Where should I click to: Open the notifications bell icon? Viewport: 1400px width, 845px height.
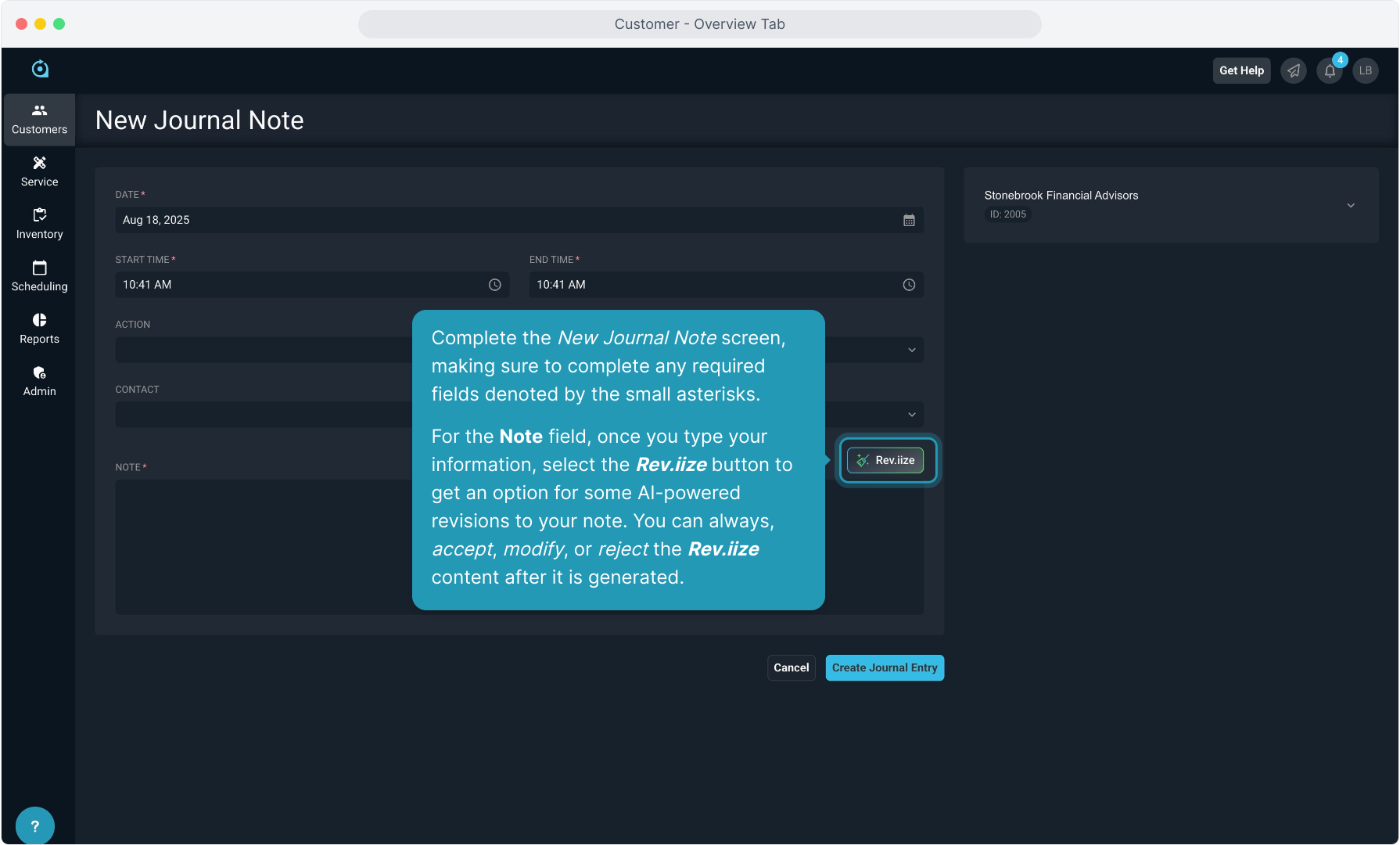pyautogui.click(x=1330, y=70)
